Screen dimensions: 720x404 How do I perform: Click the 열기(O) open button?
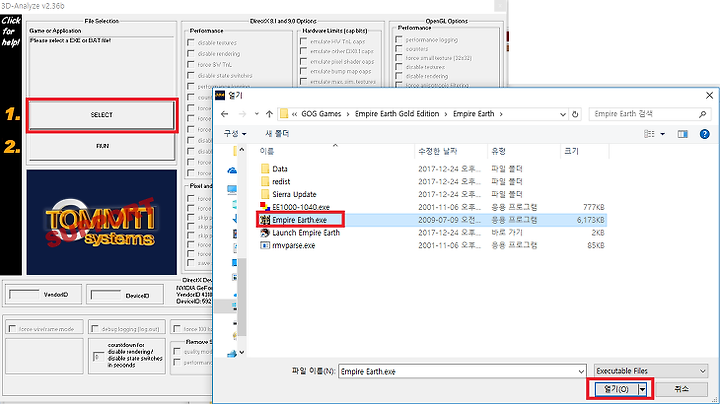click(x=616, y=389)
